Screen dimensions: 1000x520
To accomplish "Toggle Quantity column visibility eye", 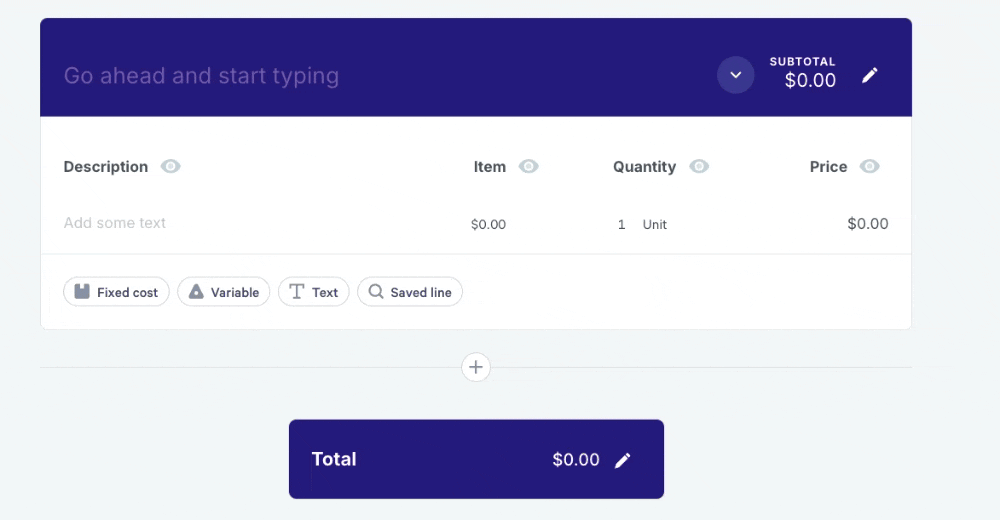I will point(699,167).
